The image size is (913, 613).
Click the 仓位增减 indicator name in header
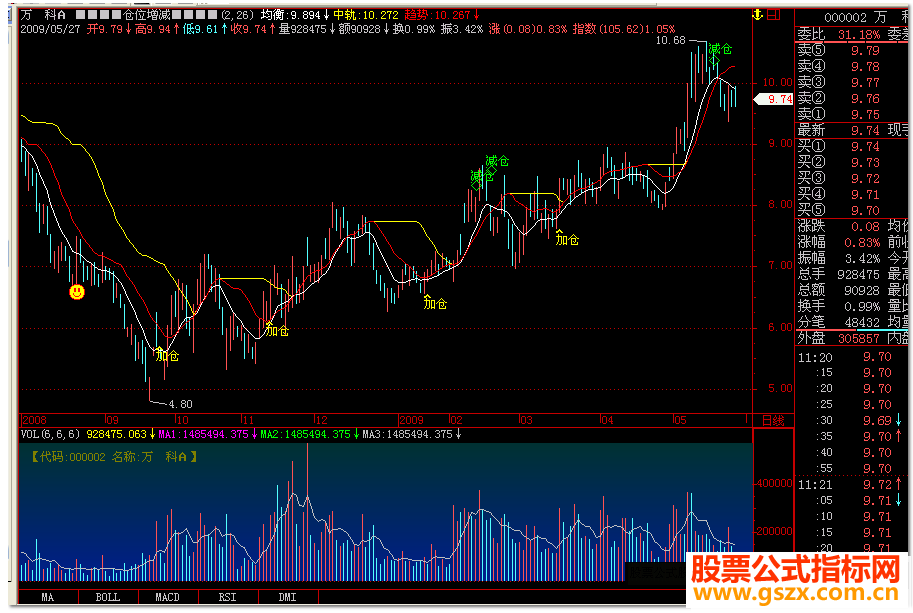[147, 15]
